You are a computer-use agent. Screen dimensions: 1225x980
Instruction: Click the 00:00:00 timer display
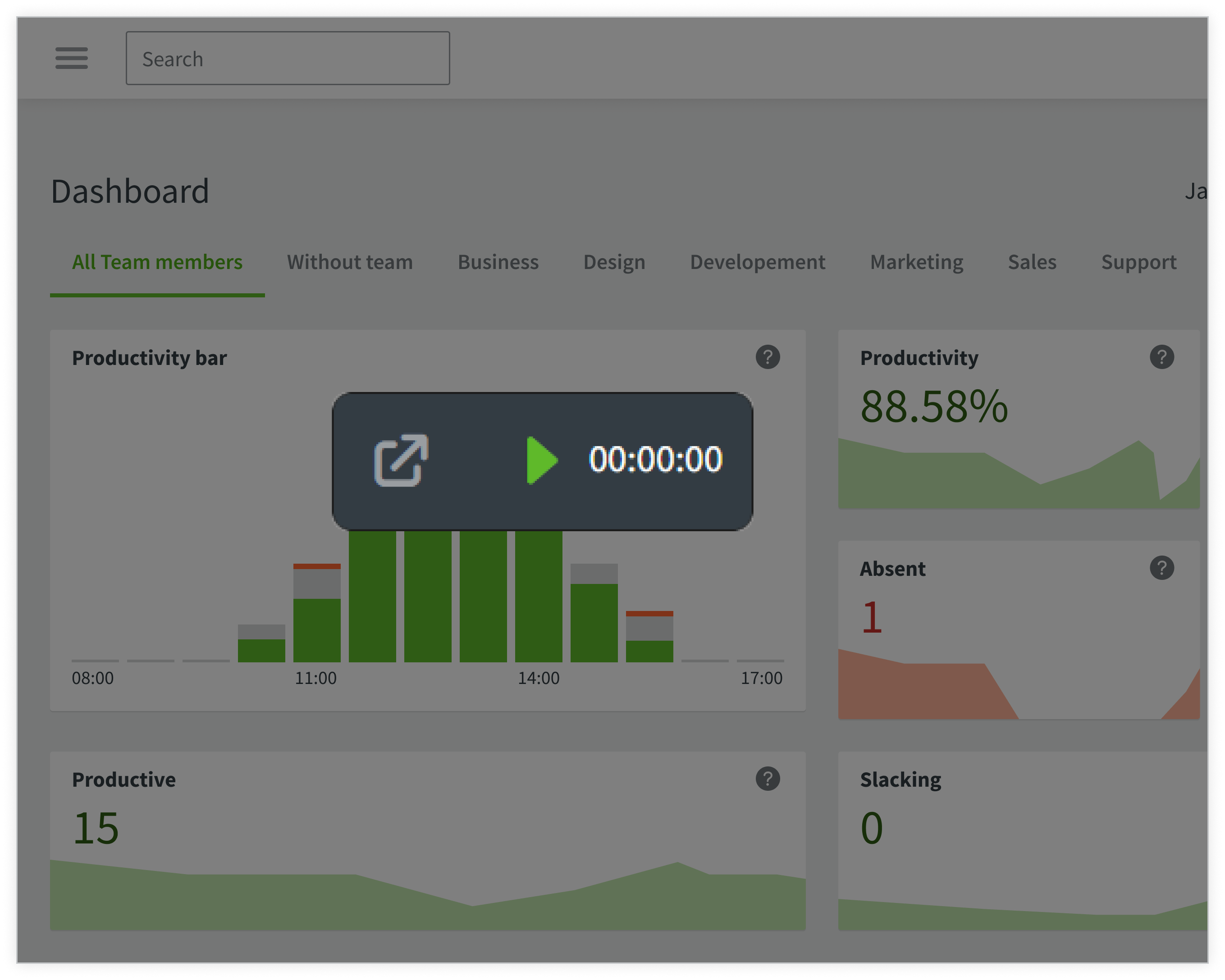655,460
